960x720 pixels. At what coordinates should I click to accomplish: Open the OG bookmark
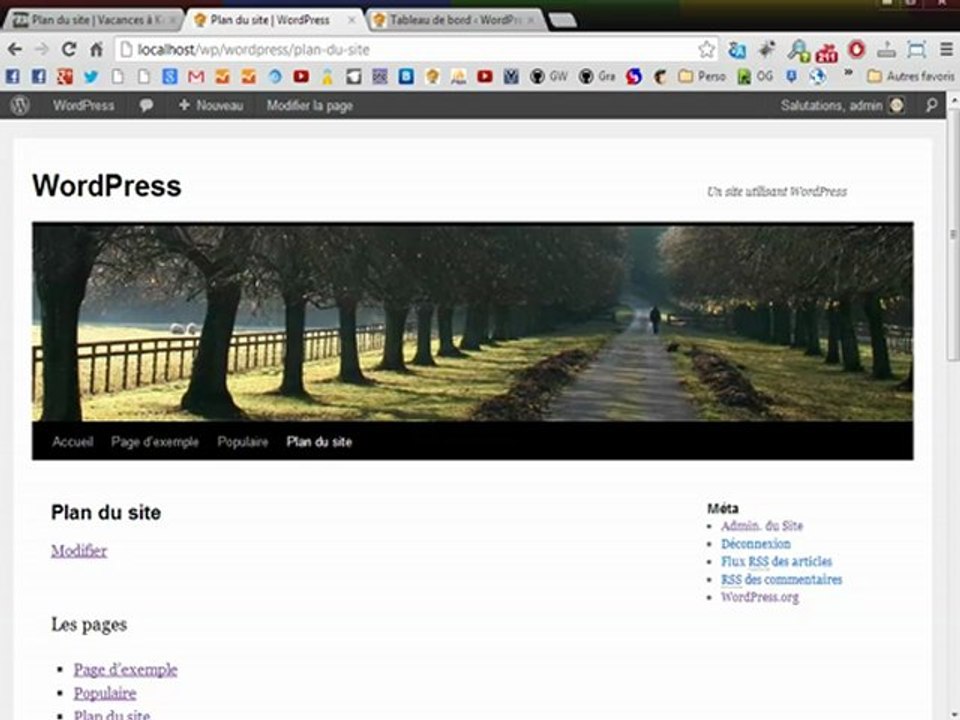point(755,77)
